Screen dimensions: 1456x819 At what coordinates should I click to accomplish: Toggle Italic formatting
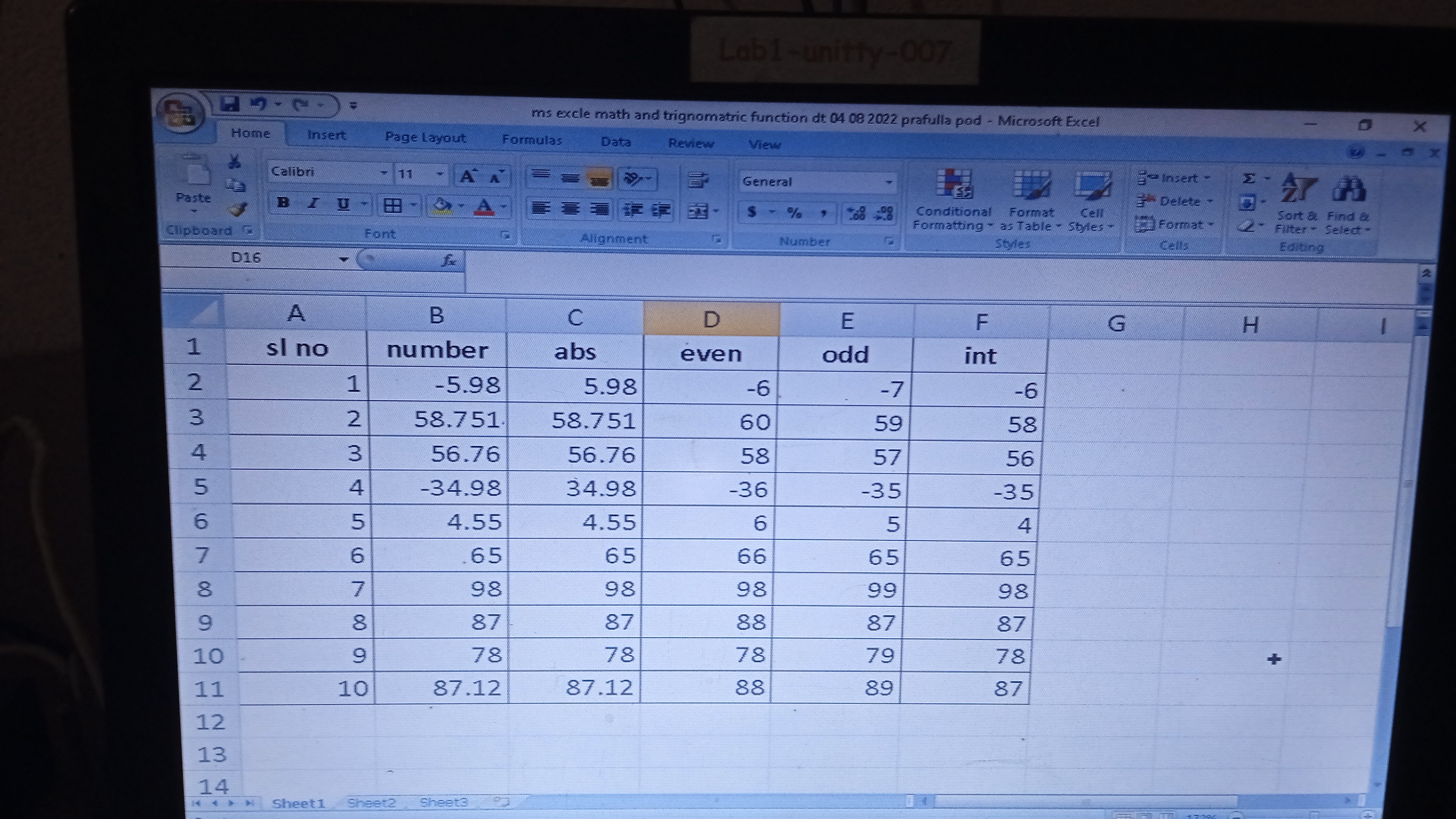313,203
